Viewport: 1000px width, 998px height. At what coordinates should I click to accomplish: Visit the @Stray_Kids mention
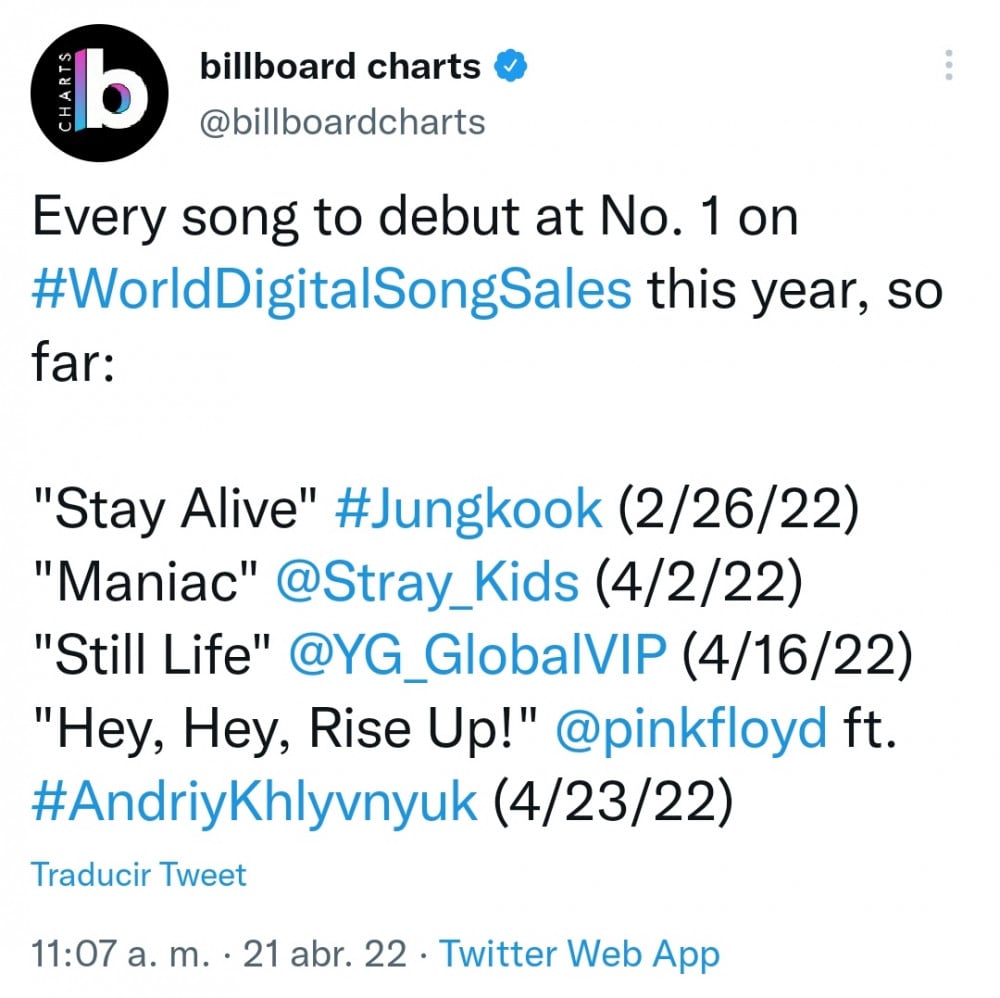[x=428, y=583]
